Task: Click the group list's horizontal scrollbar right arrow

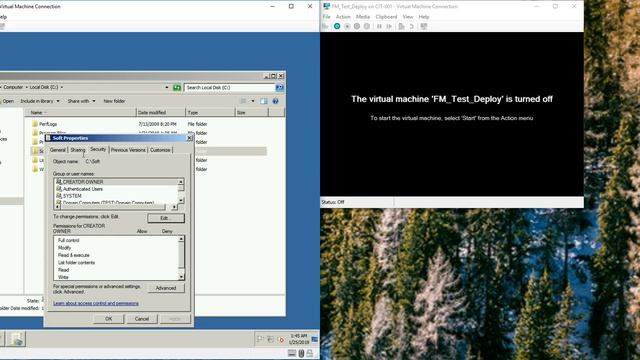Action: (x=174, y=207)
